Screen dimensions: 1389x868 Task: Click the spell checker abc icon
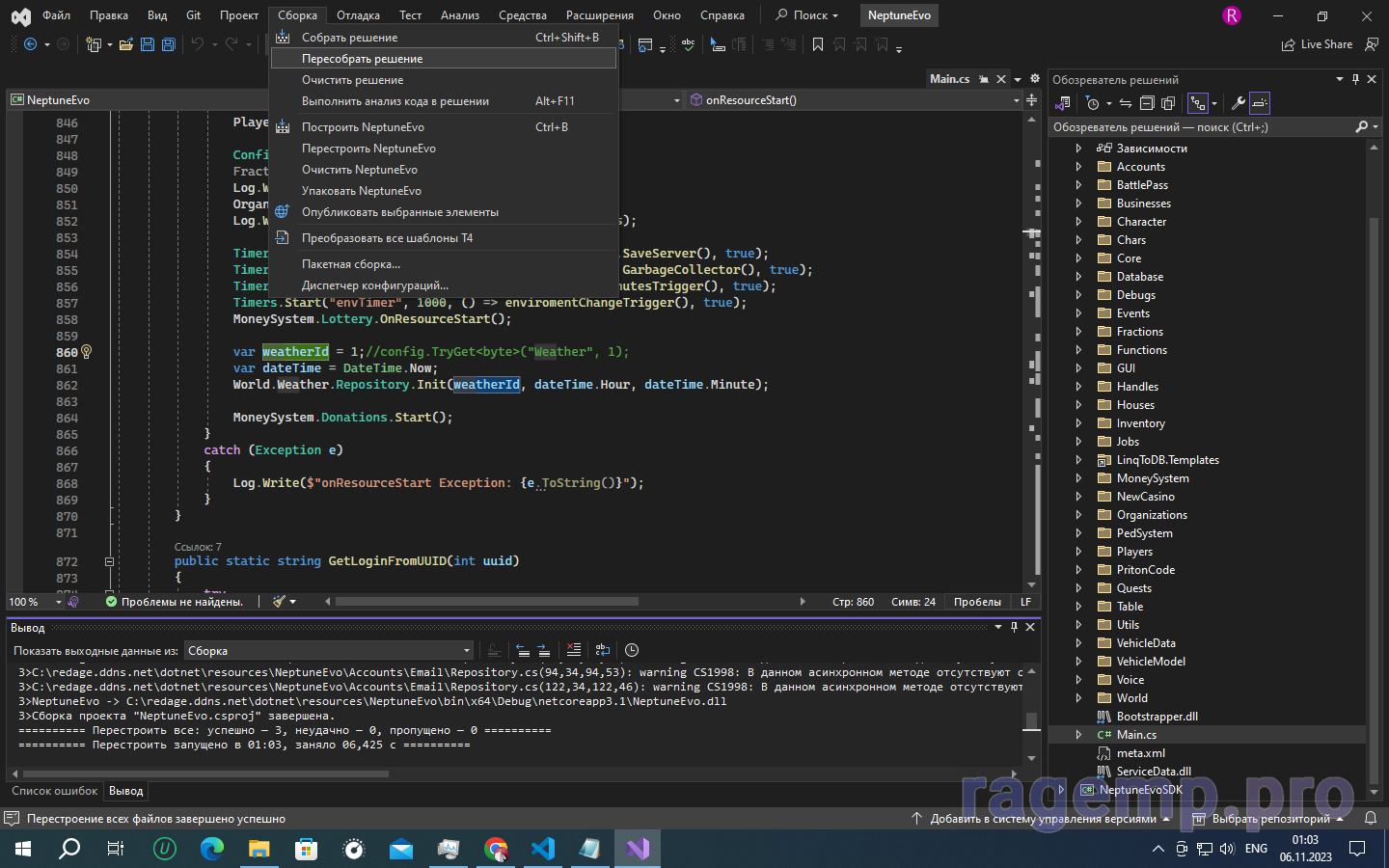pyautogui.click(x=688, y=44)
